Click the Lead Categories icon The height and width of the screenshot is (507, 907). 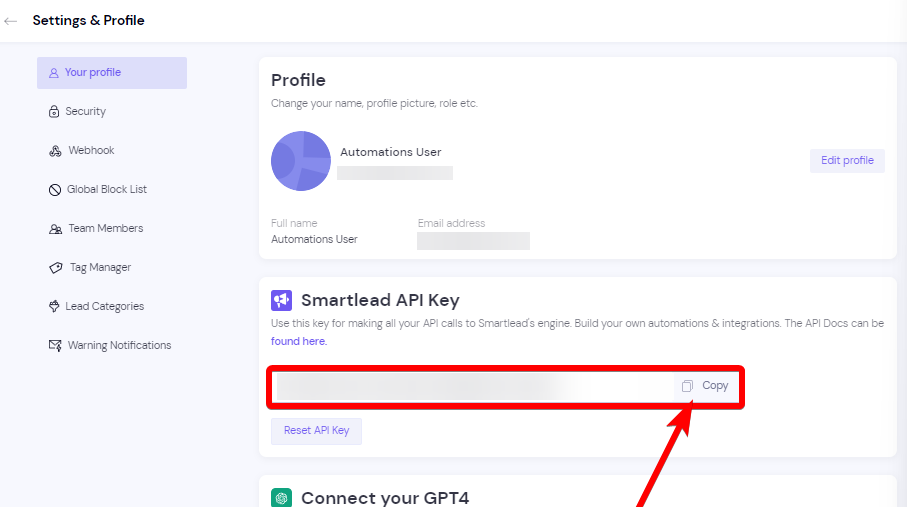click(x=54, y=306)
